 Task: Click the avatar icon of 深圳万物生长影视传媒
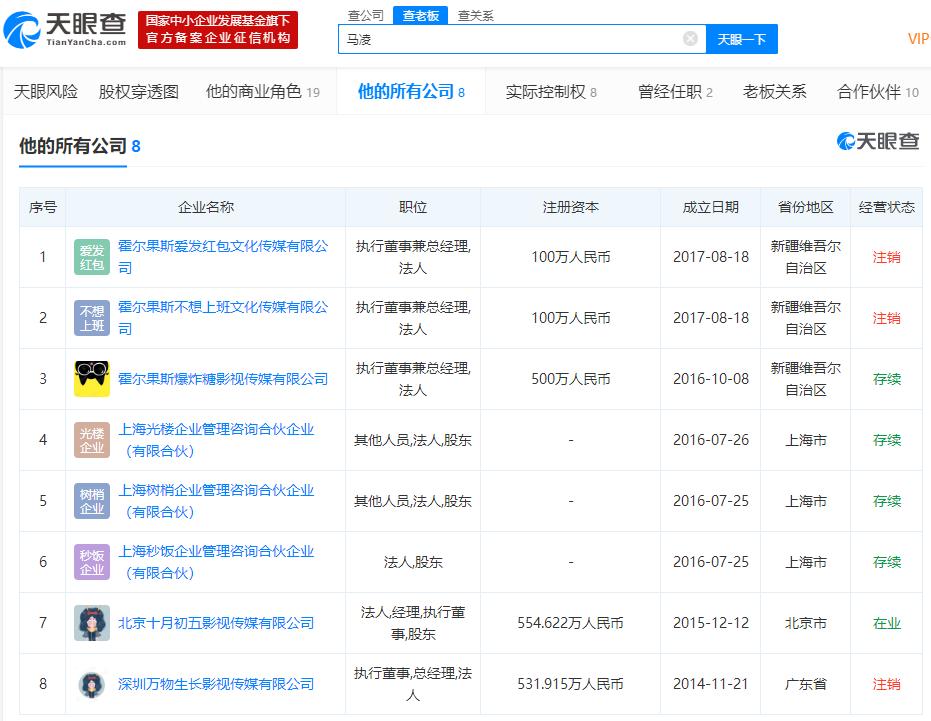point(91,684)
